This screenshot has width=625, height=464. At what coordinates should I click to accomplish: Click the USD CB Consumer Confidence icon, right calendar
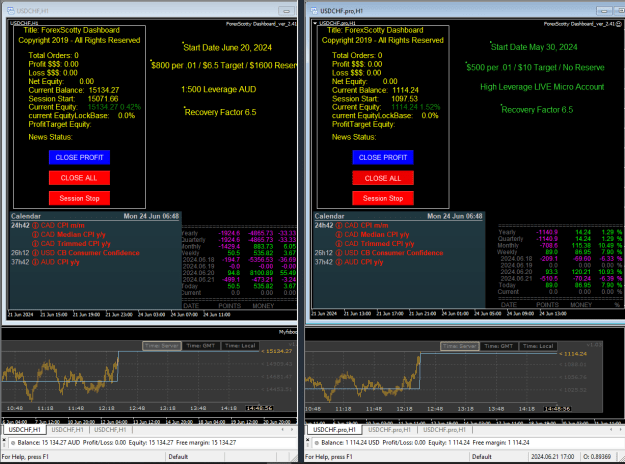(x=339, y=253)
